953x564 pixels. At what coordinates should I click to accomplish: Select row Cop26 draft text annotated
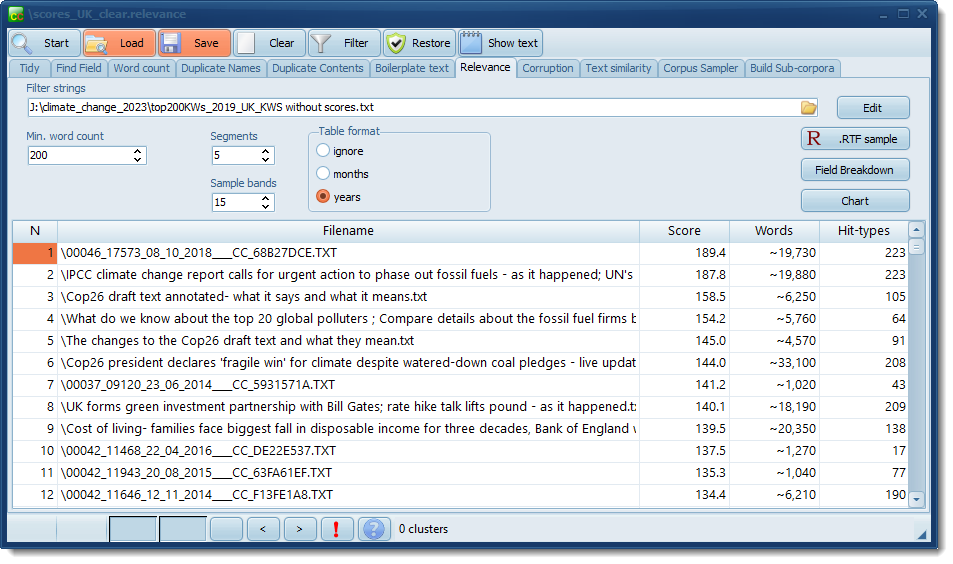click(460, 297)
